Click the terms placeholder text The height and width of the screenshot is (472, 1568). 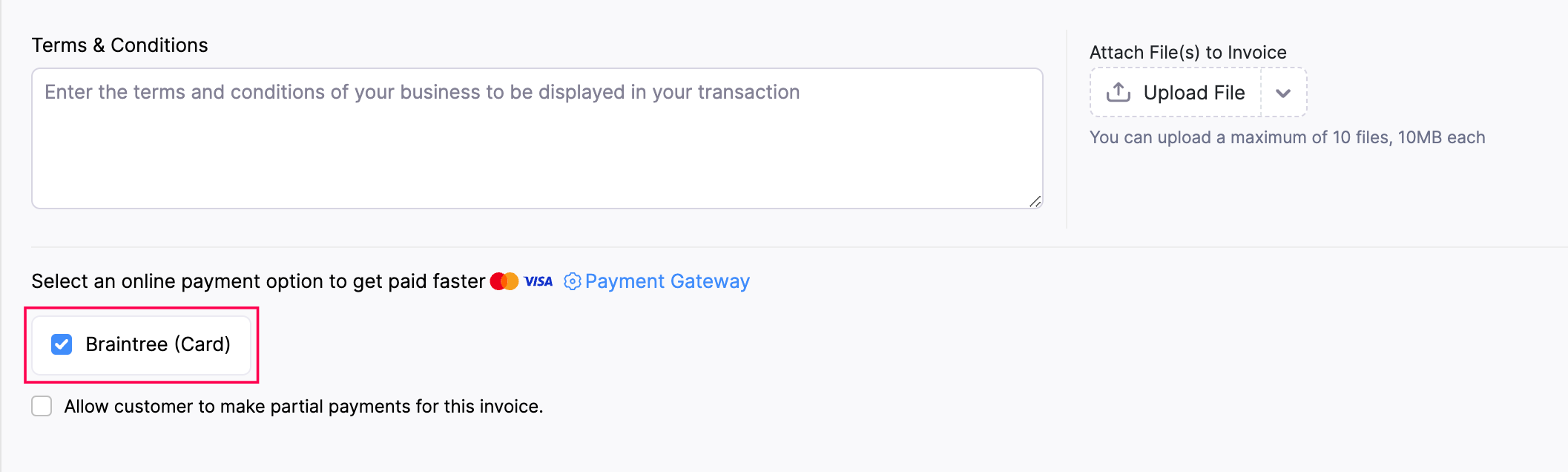[x=422, y=92]
